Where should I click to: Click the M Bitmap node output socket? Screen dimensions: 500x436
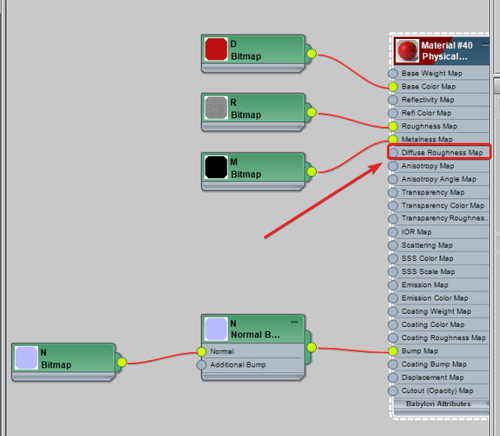[x=311, y=172]
